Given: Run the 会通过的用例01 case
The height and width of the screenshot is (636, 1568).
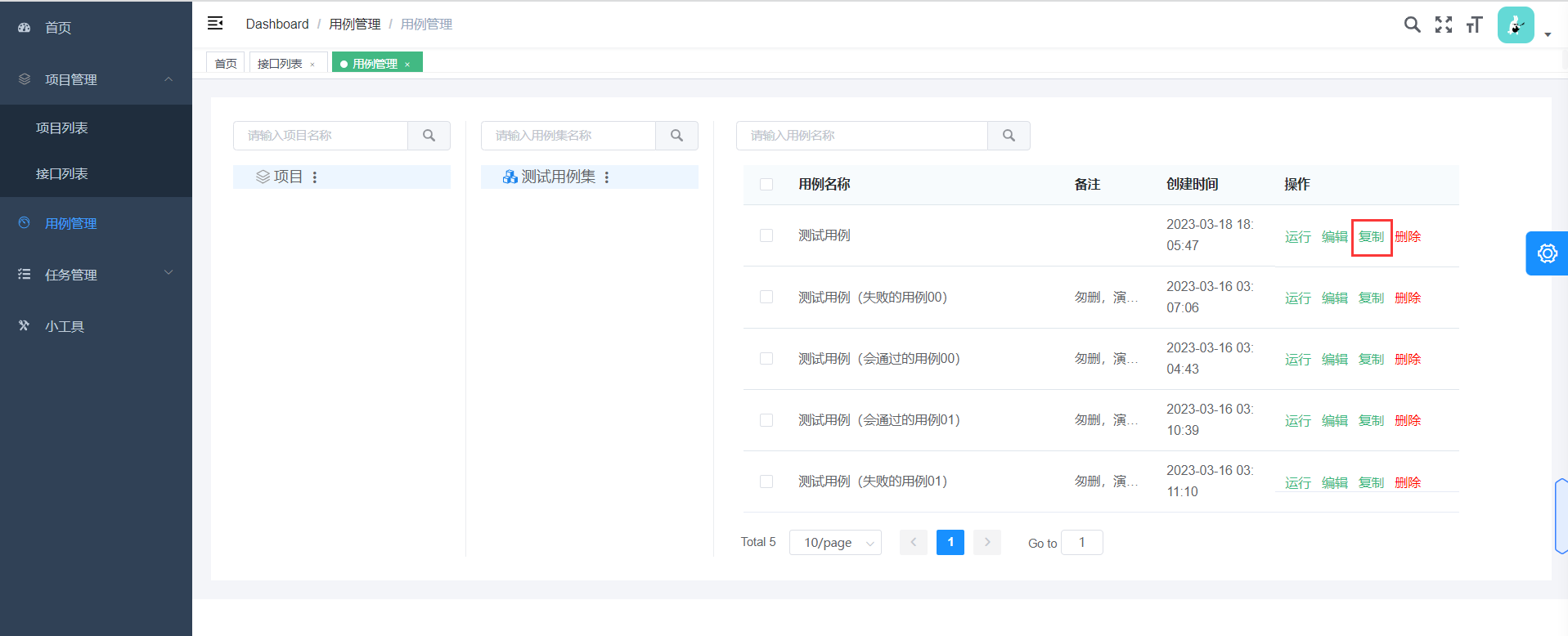Looking at the screenshot, I should (x=1297, y=420).
